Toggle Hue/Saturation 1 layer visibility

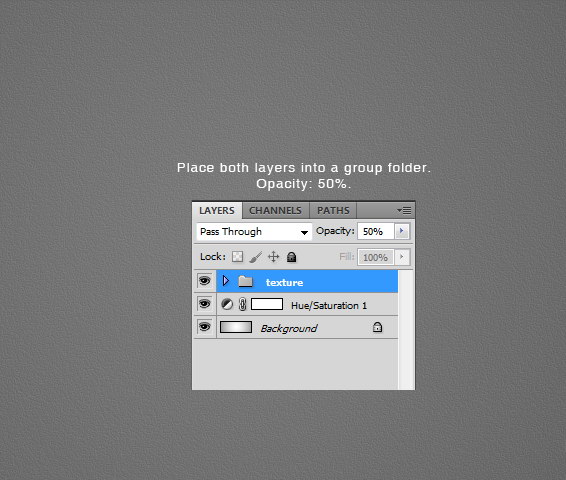click(x=205, y=304)
